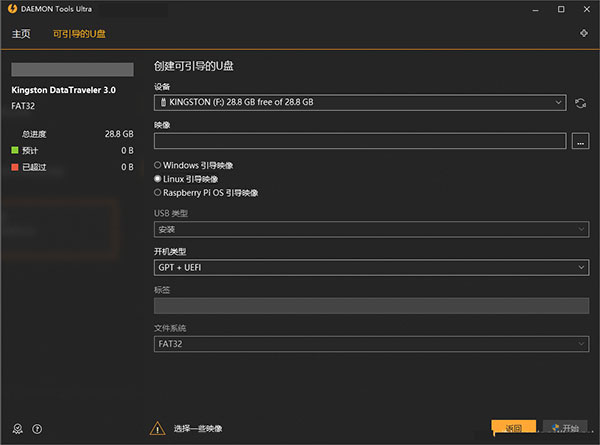Screen dimensions: 600x445
Task: Select Windows 引导映像 radio option
Action: coord(157,165)
